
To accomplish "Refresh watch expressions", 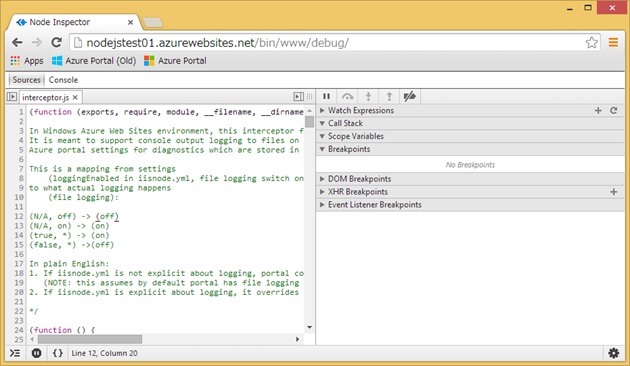I will tap(614, 110).
